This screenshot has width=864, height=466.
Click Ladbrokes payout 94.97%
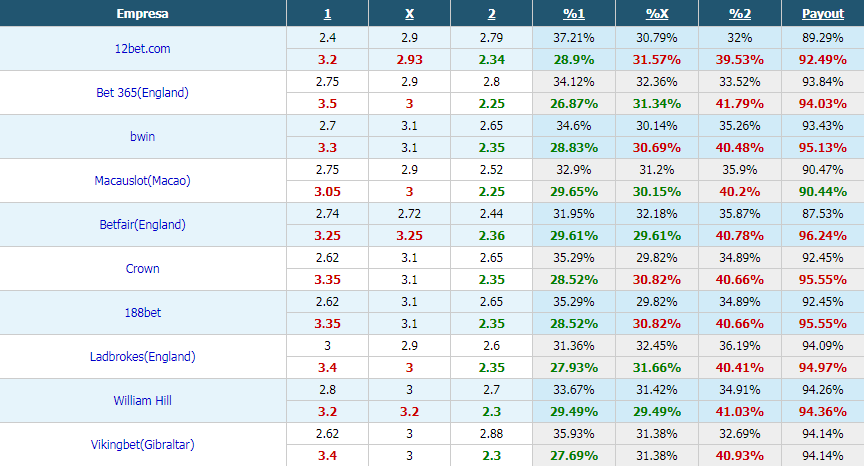[x=823, y=368]
